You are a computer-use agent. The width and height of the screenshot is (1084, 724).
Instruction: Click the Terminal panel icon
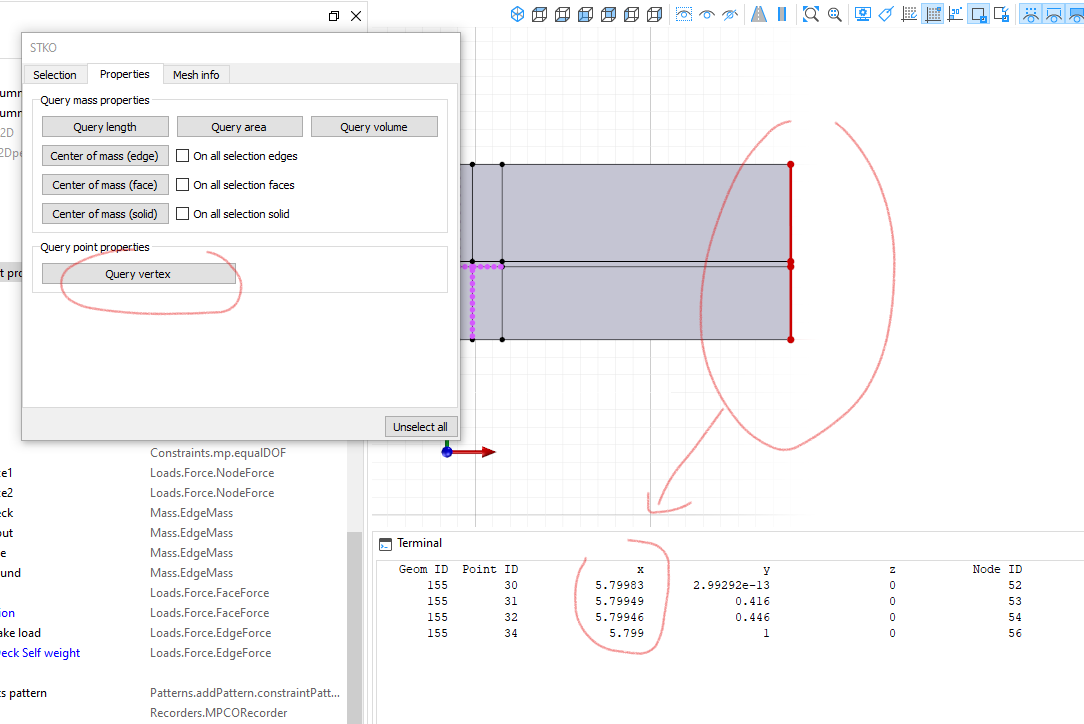pyautogui.click(x=385, y=544)
